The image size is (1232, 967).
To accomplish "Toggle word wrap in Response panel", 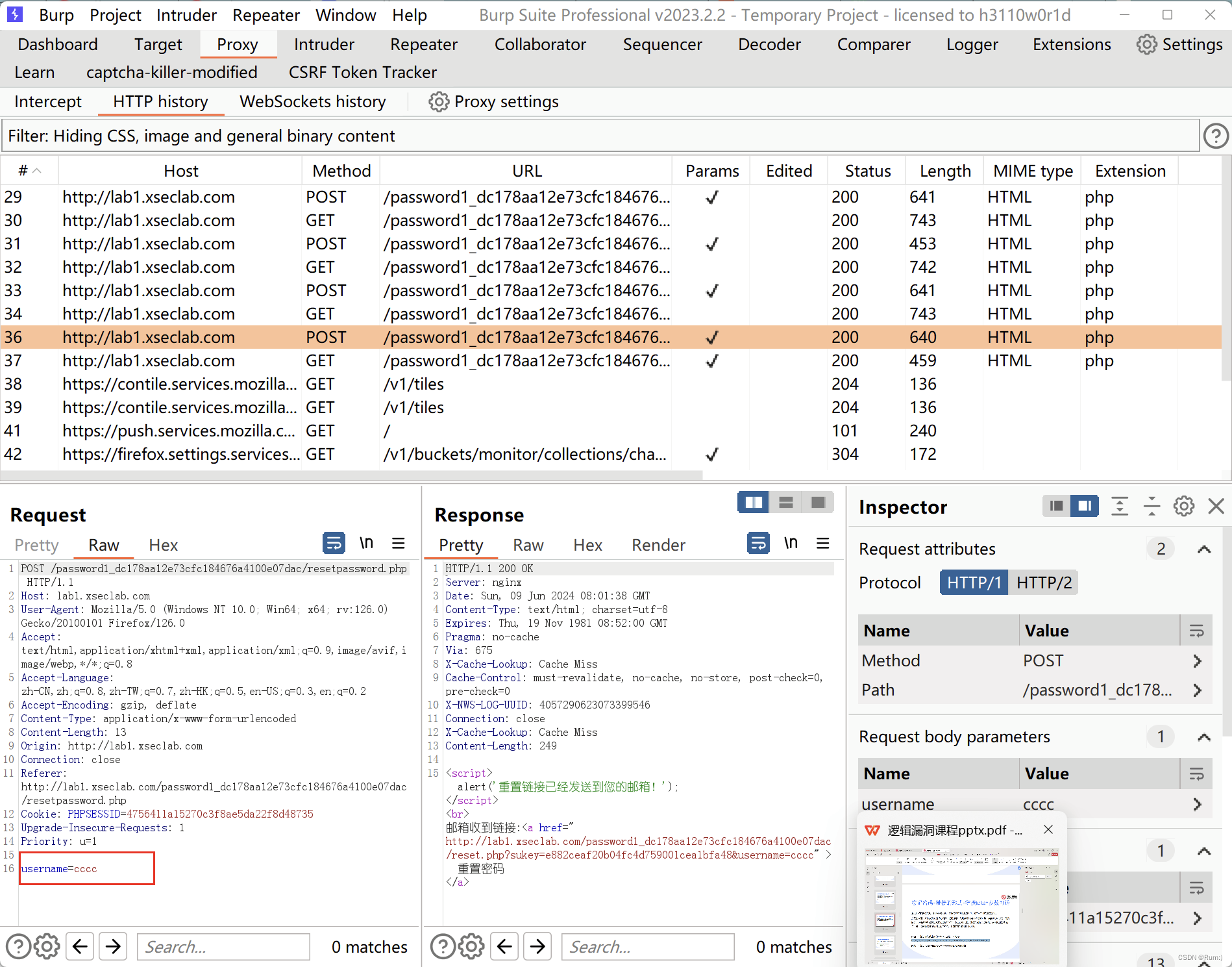I will point(758,543).
